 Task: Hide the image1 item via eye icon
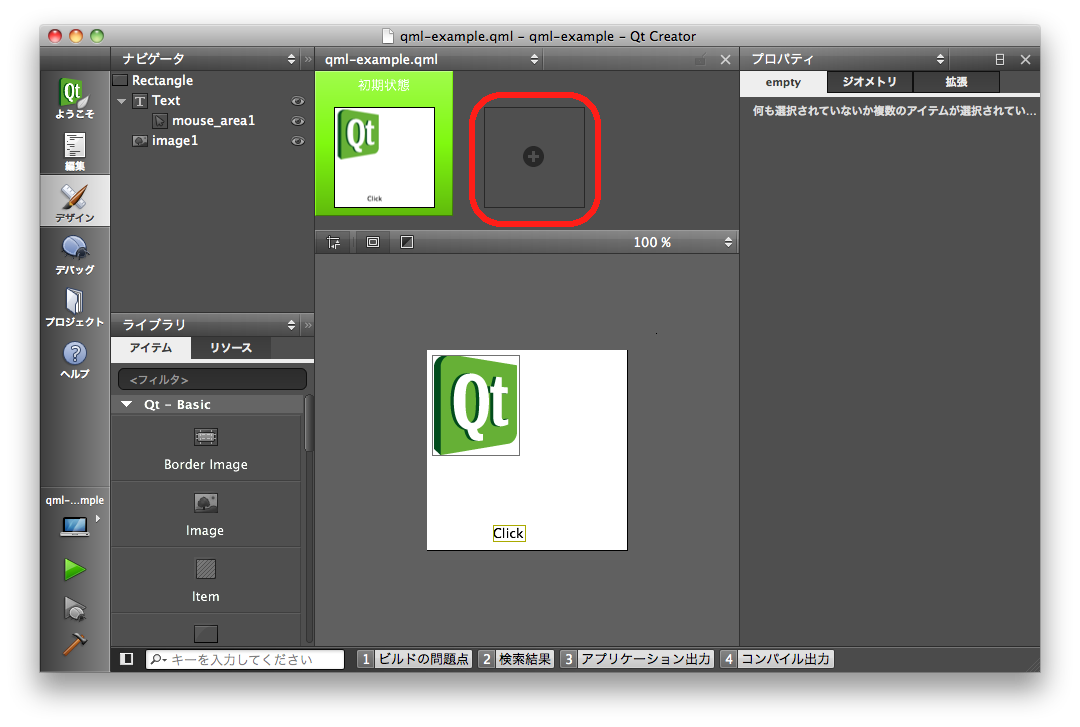click(297, 141)
